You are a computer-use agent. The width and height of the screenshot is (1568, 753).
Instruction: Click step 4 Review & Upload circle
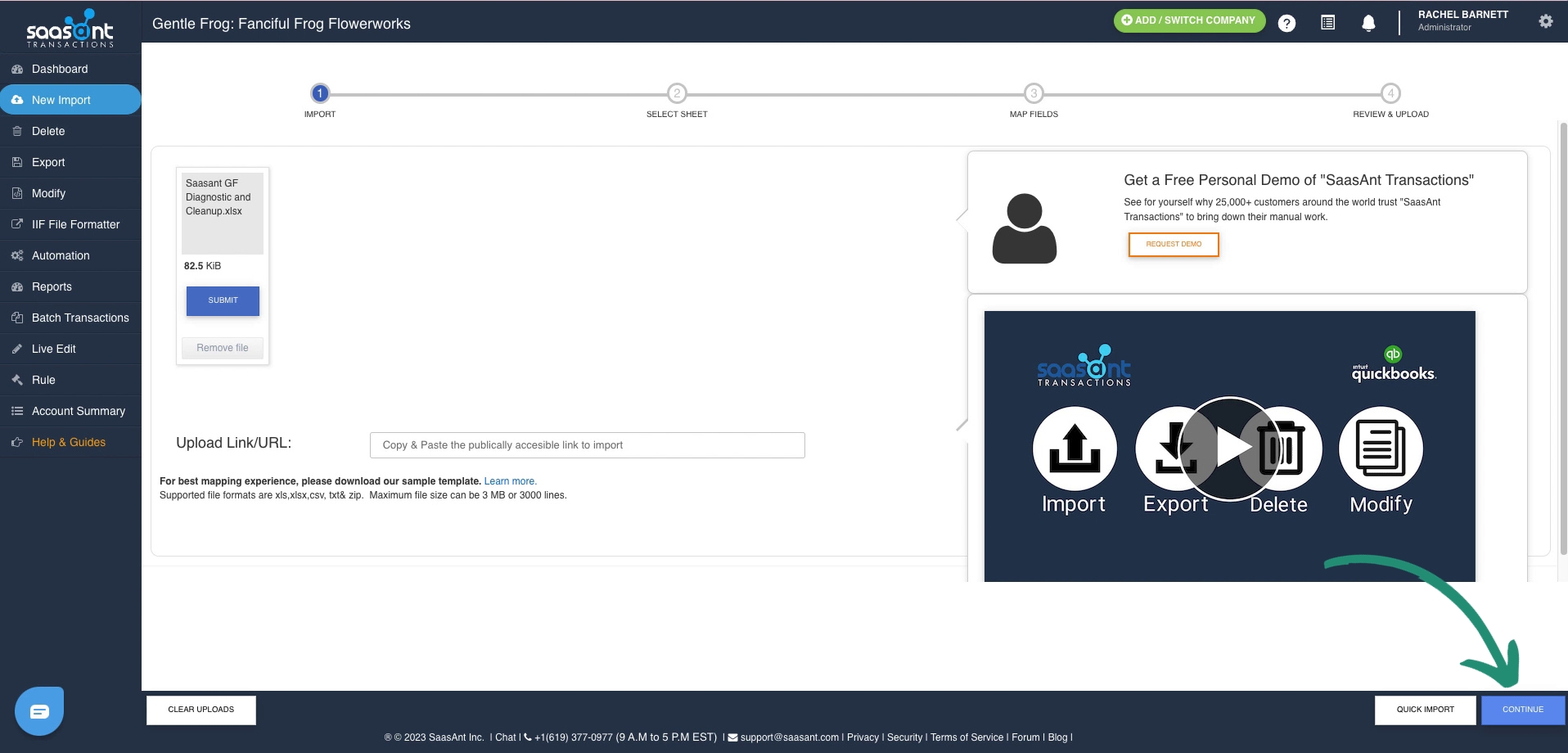coord(1390,93)
